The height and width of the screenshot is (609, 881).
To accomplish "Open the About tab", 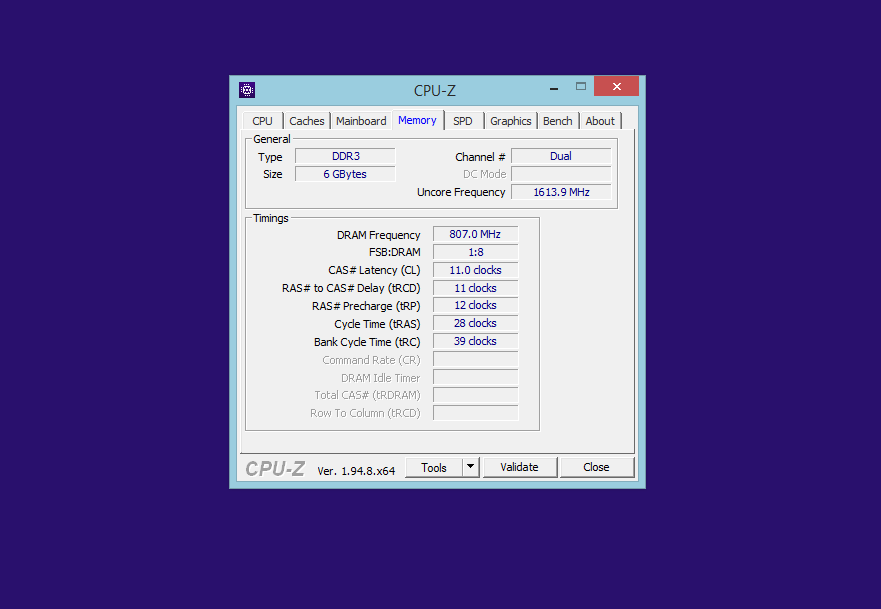I will coord(600,121).
